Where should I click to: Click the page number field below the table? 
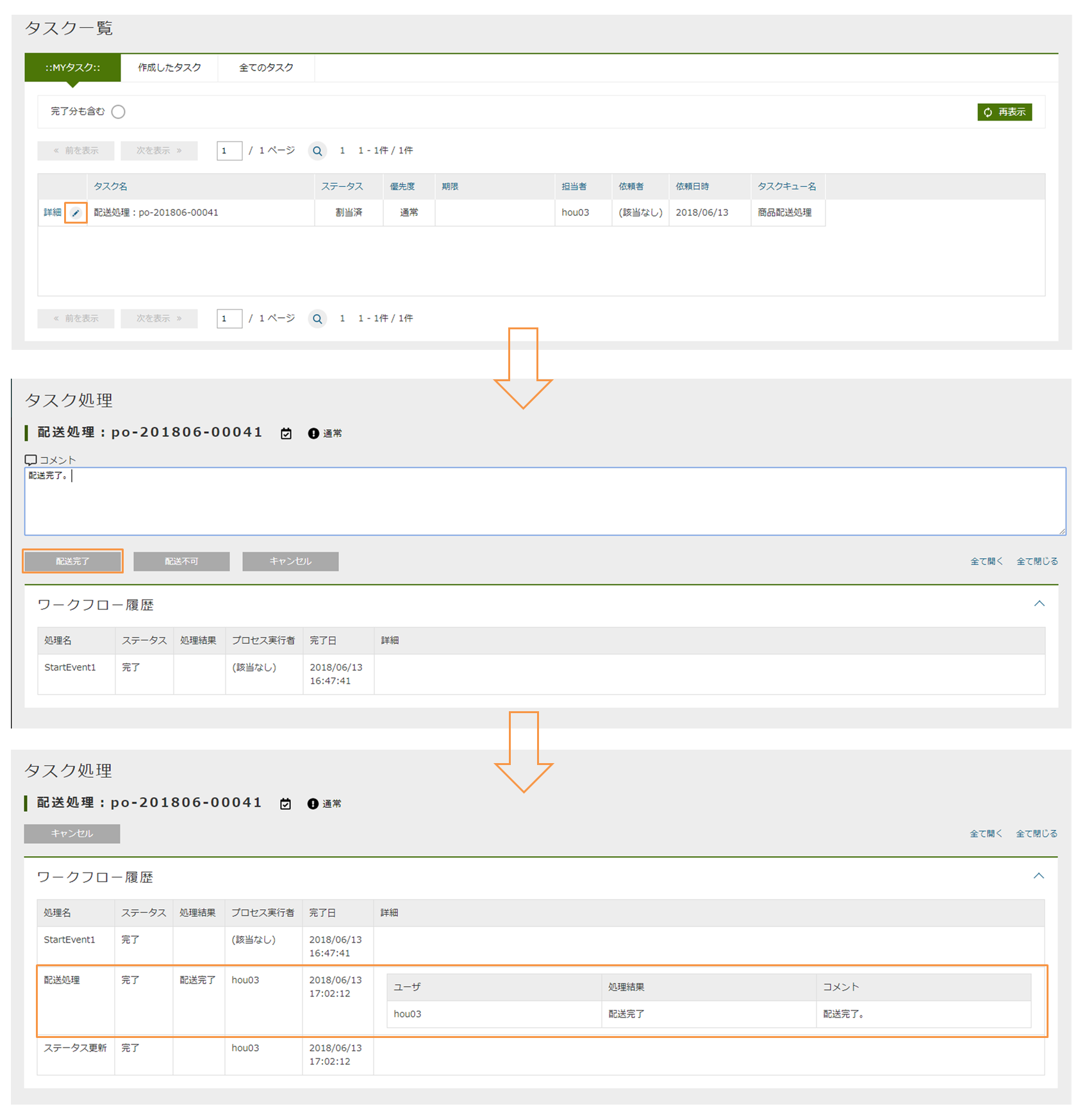click(x=229, y=319)
